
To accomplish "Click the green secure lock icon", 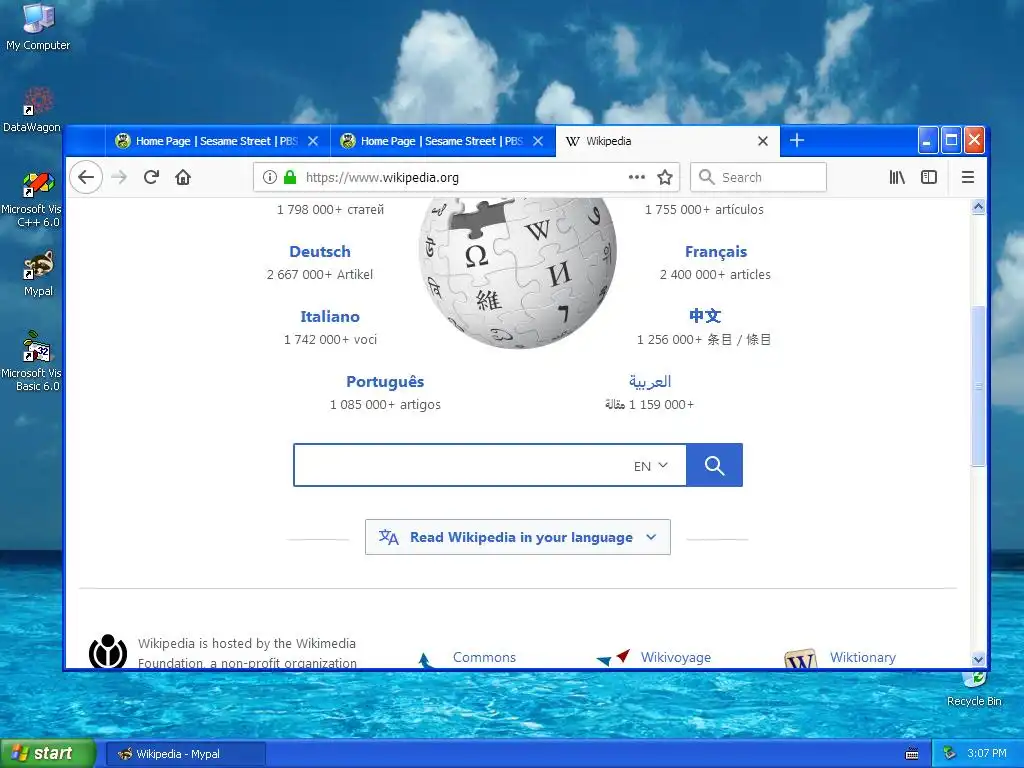I will point(290,177).
